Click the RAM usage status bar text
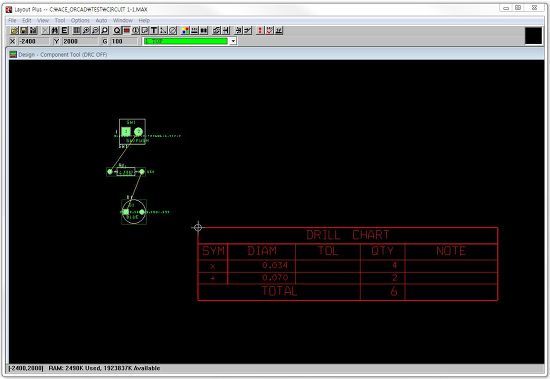550x379 pixels. [104, 368]
